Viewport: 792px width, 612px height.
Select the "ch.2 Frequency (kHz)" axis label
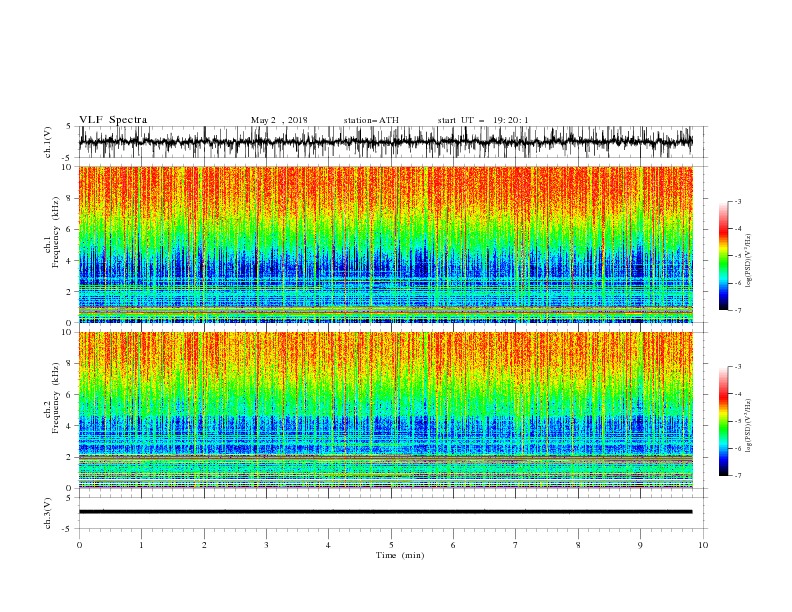(52, 397)
